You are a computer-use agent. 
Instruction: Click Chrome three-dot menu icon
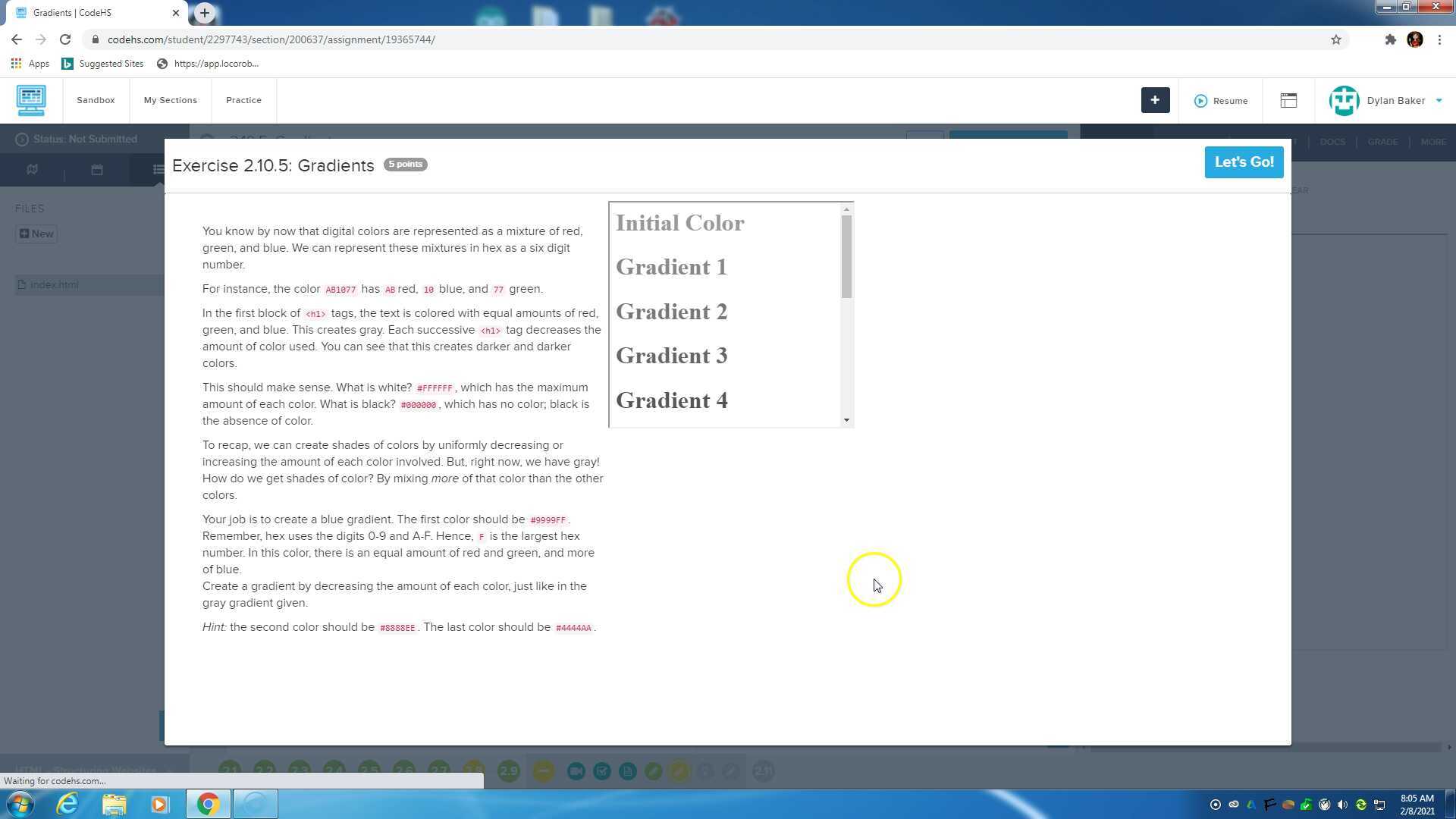(x=1439, y=39)
